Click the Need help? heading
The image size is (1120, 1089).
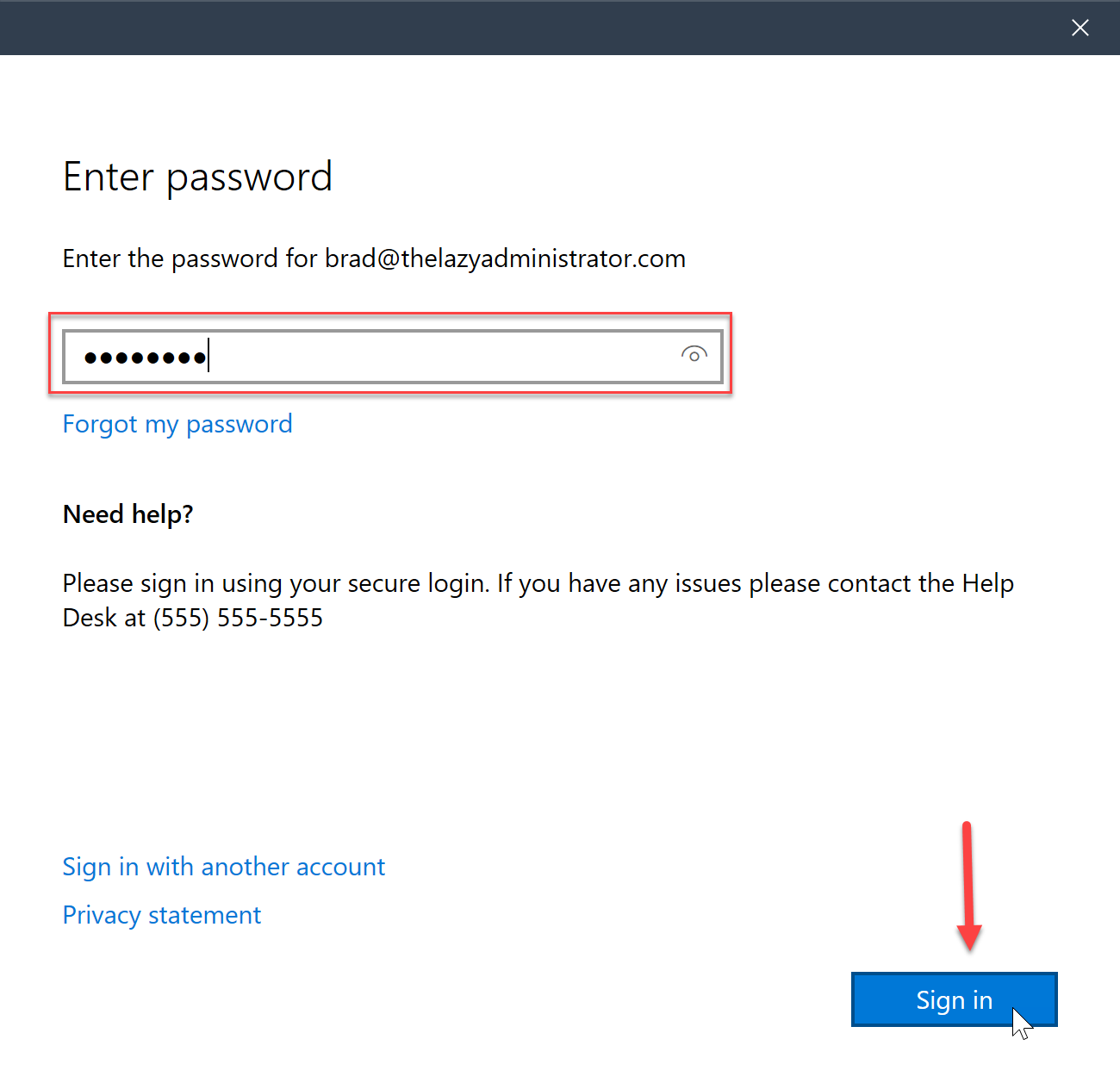pos(128,514)
